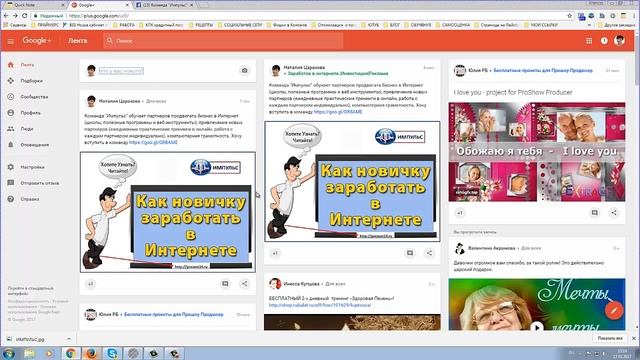
Task: Open Skype icon in taskbar
Action: click(112, 353)
